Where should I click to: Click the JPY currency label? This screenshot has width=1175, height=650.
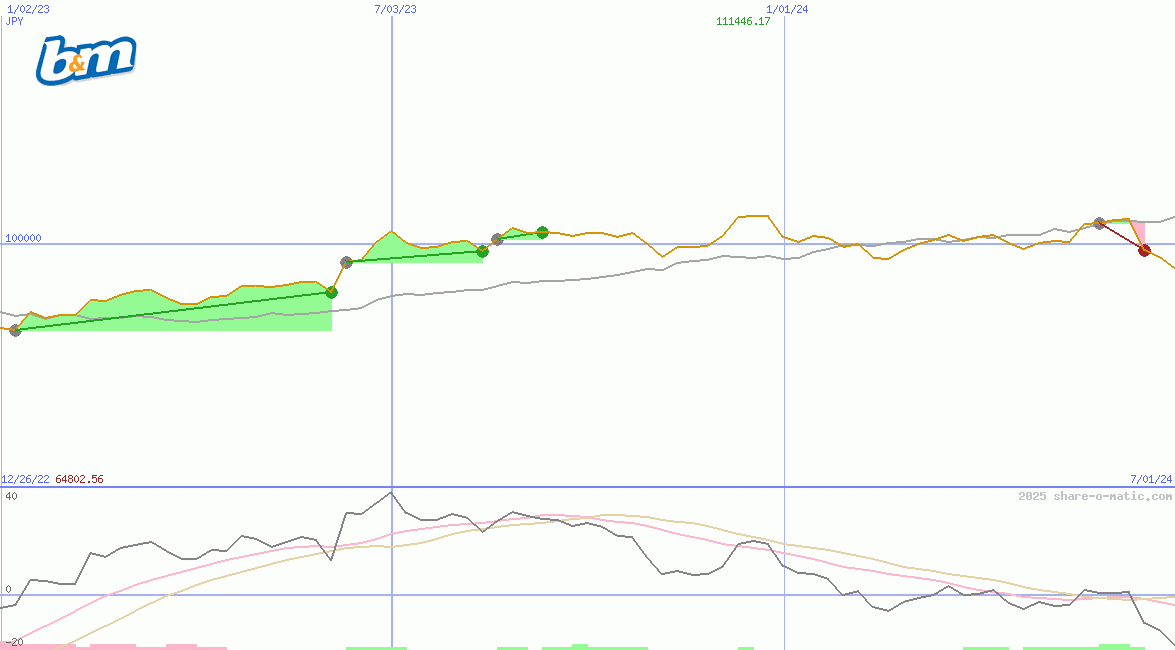[15, 21]
